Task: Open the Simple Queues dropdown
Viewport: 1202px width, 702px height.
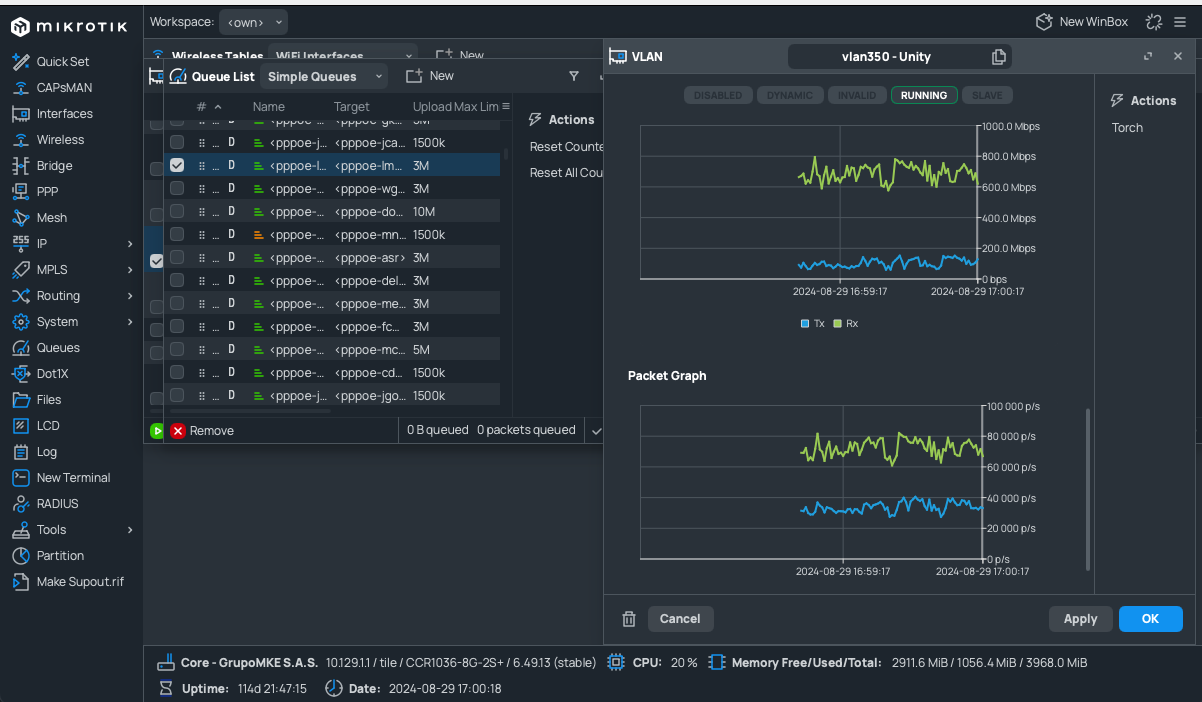Action: [x=319, y=76]
